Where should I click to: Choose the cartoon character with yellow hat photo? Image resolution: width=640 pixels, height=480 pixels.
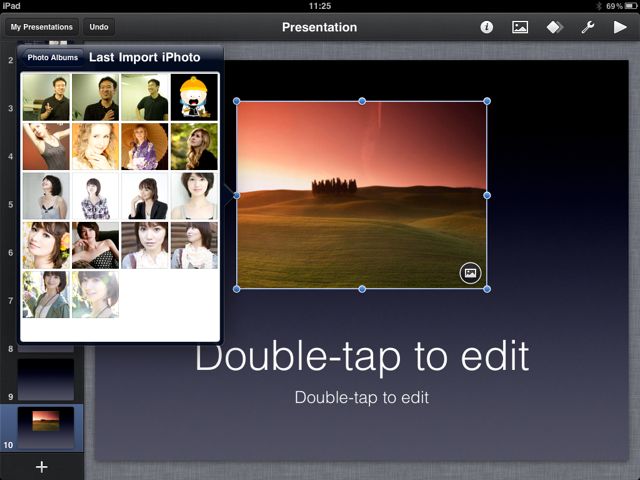[194, 97]
